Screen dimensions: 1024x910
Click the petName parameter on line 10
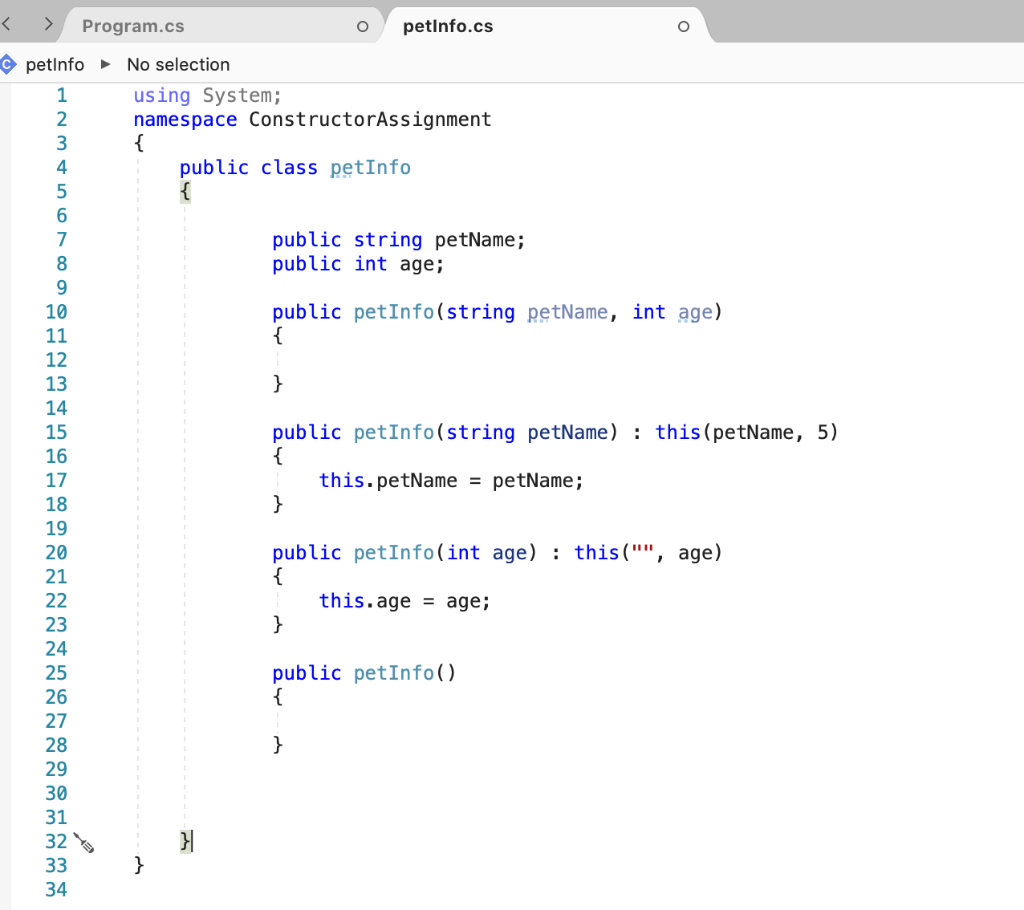[x=566, y=312]
